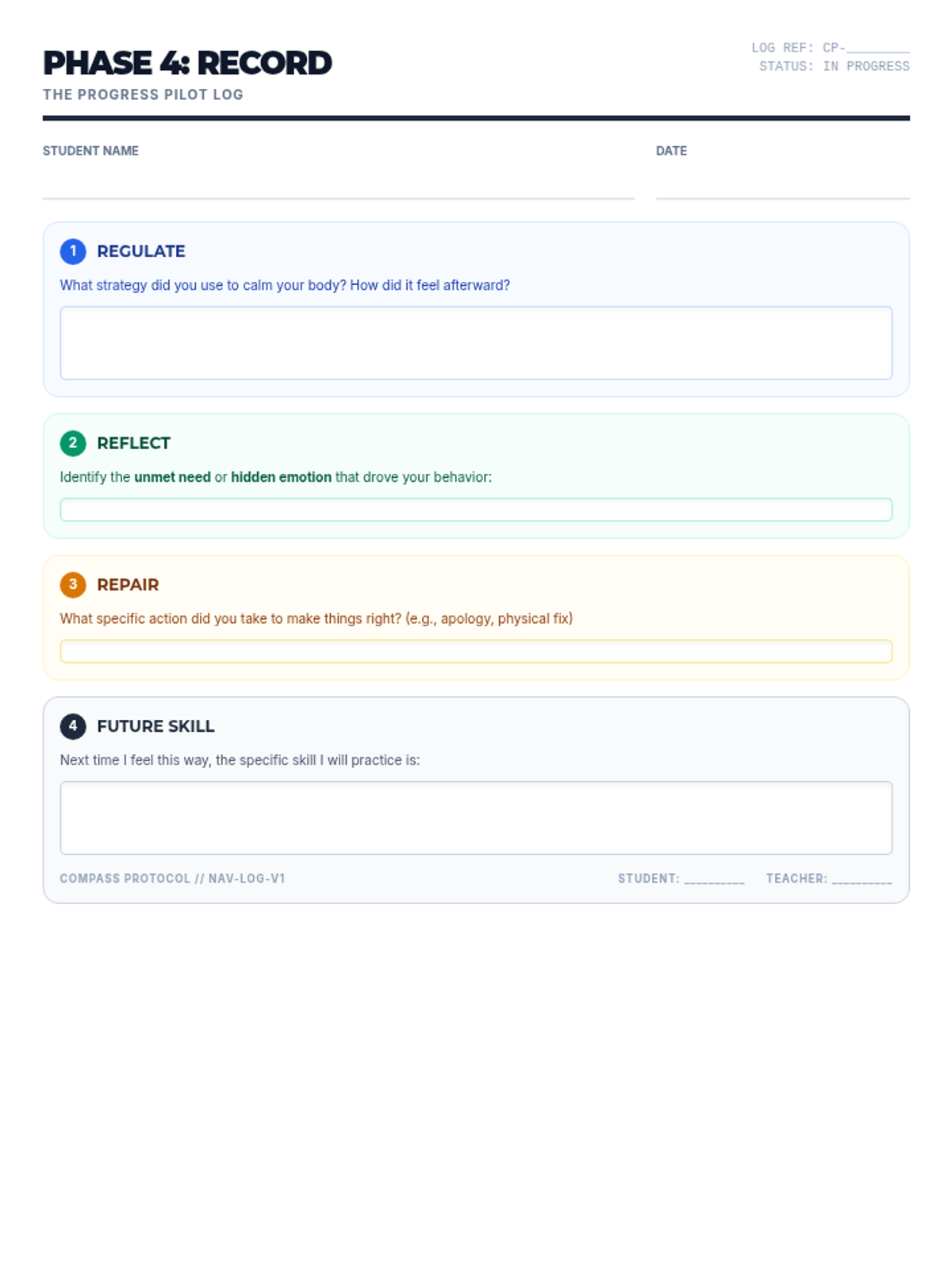Click the Compass Protocol NAV-LOG-V1 footer text

point(172,879)
